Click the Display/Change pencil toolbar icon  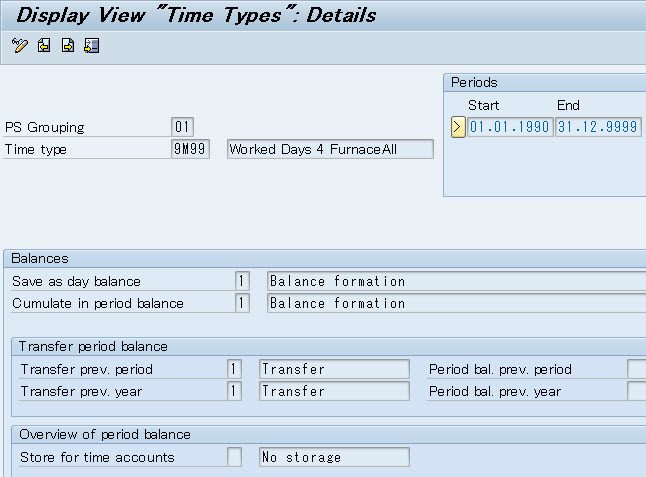(x=19, y=46)
